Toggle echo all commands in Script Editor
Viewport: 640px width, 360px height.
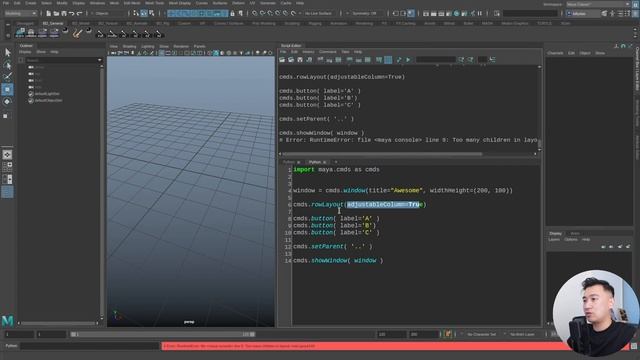pos(379,60)
